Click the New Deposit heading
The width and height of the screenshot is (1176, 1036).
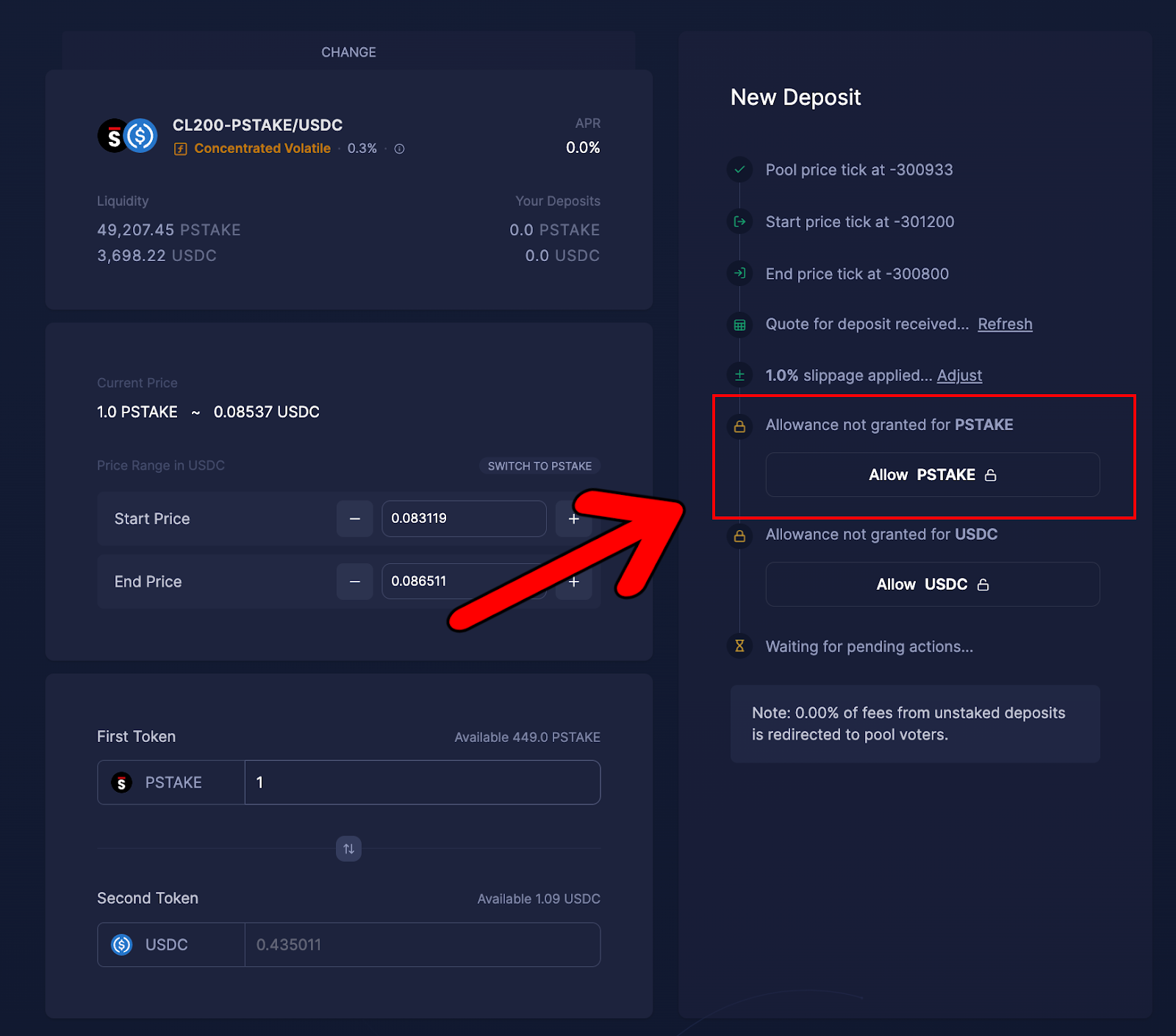(795, 97)
